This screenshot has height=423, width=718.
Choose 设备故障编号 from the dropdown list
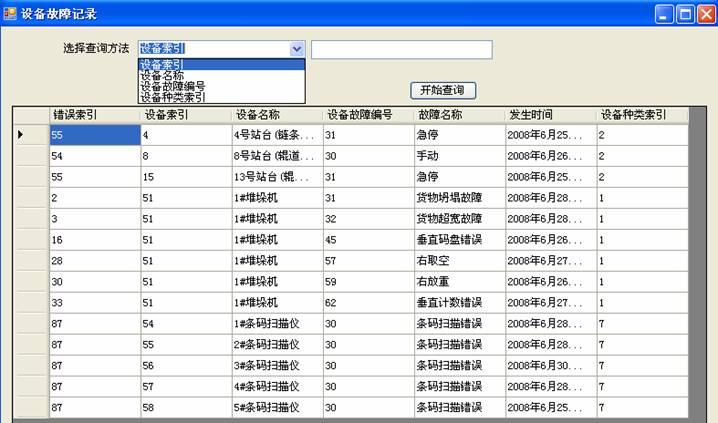(x=172, y=87)
